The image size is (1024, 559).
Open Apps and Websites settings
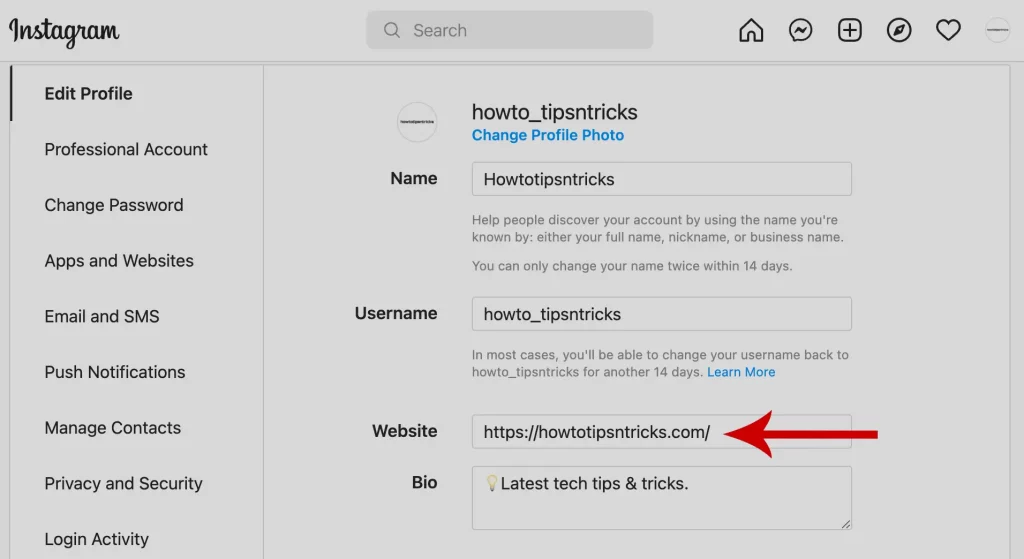coord(119,261)
